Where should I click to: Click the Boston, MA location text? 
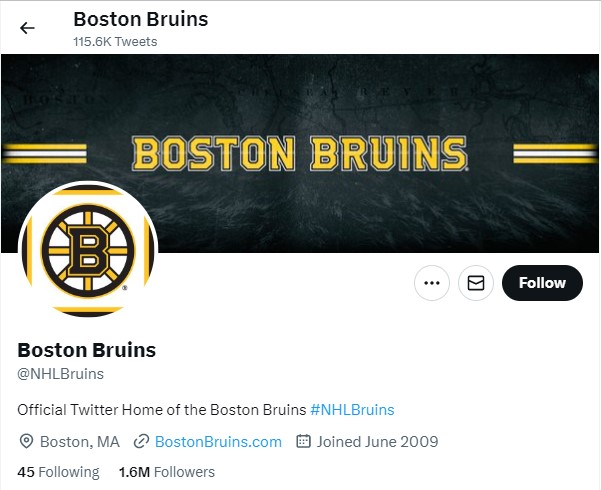tap(80, 441)
